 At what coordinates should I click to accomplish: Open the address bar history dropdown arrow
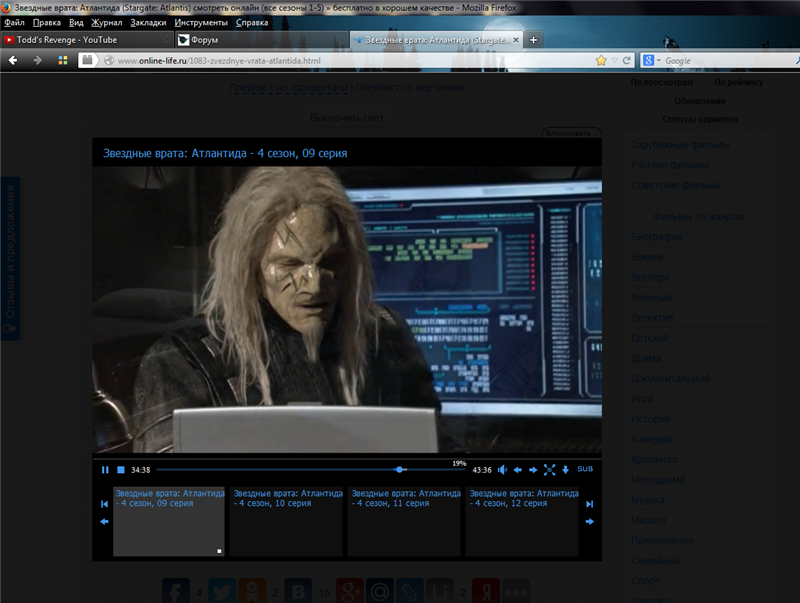coord(614,61)
